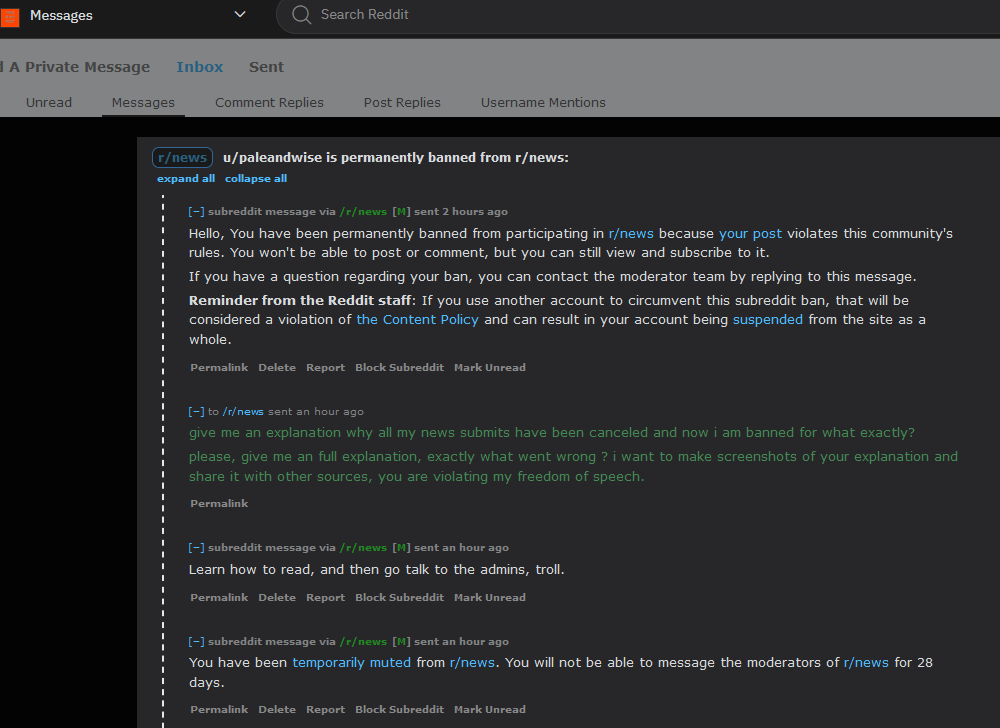The image size is (1000, 728).
Task: Click the orange Reddit logo icon
Action: pos(10,17)
